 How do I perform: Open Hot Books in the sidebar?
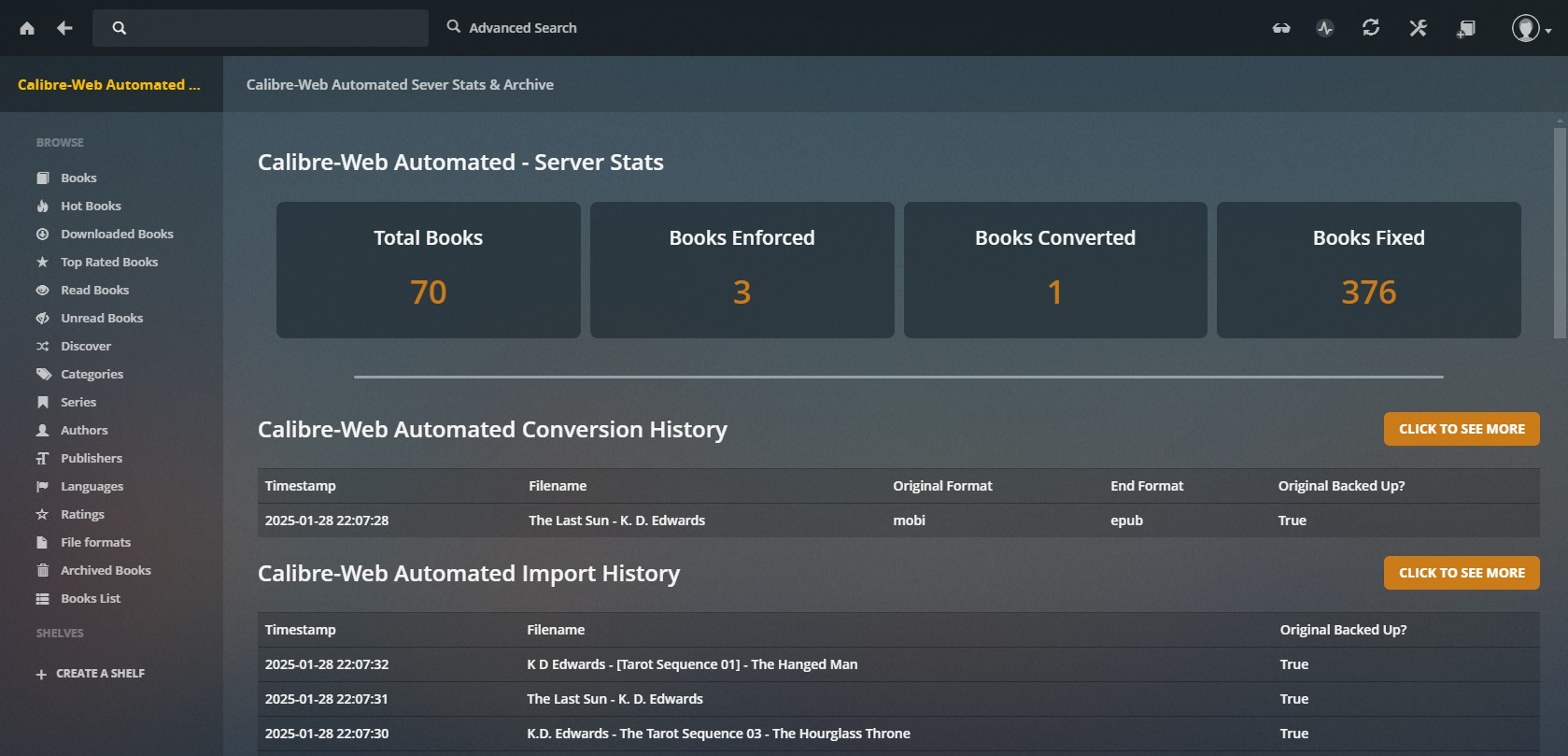pyautogui.click(x=91, y=206)
